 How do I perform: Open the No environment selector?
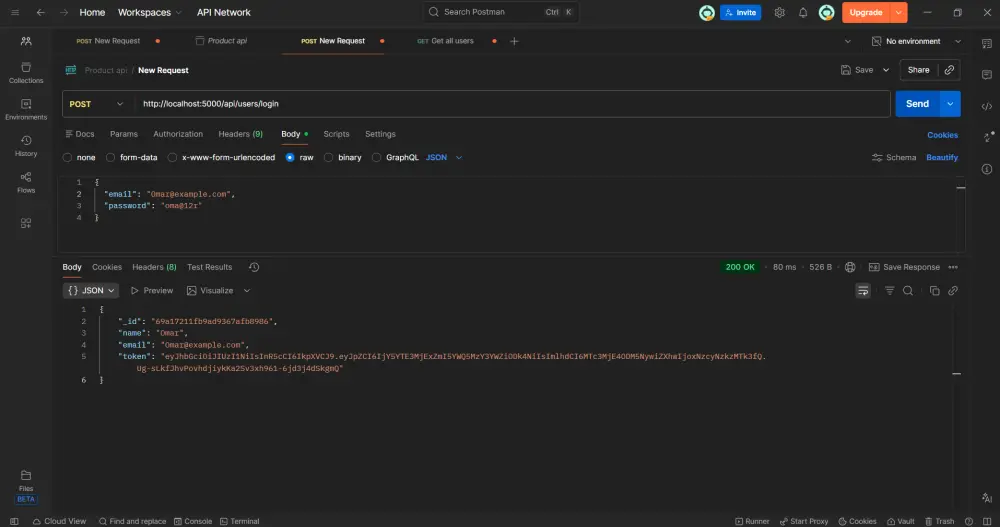click(916, 41)
